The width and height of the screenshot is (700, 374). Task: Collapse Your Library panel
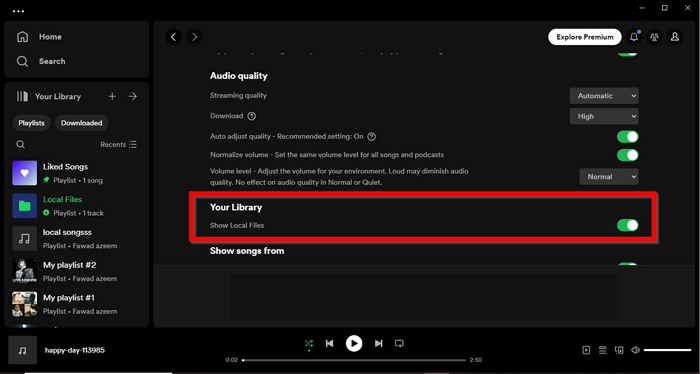pyautogui.click(x=49, y=96)
